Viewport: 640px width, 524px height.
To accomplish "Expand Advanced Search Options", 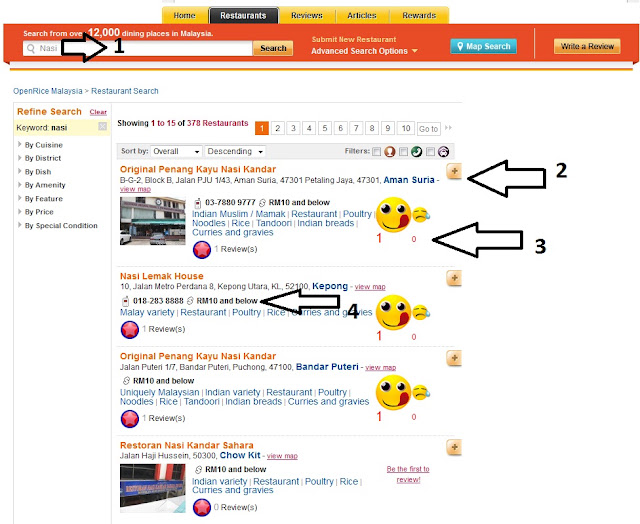I will coord(364,51).
